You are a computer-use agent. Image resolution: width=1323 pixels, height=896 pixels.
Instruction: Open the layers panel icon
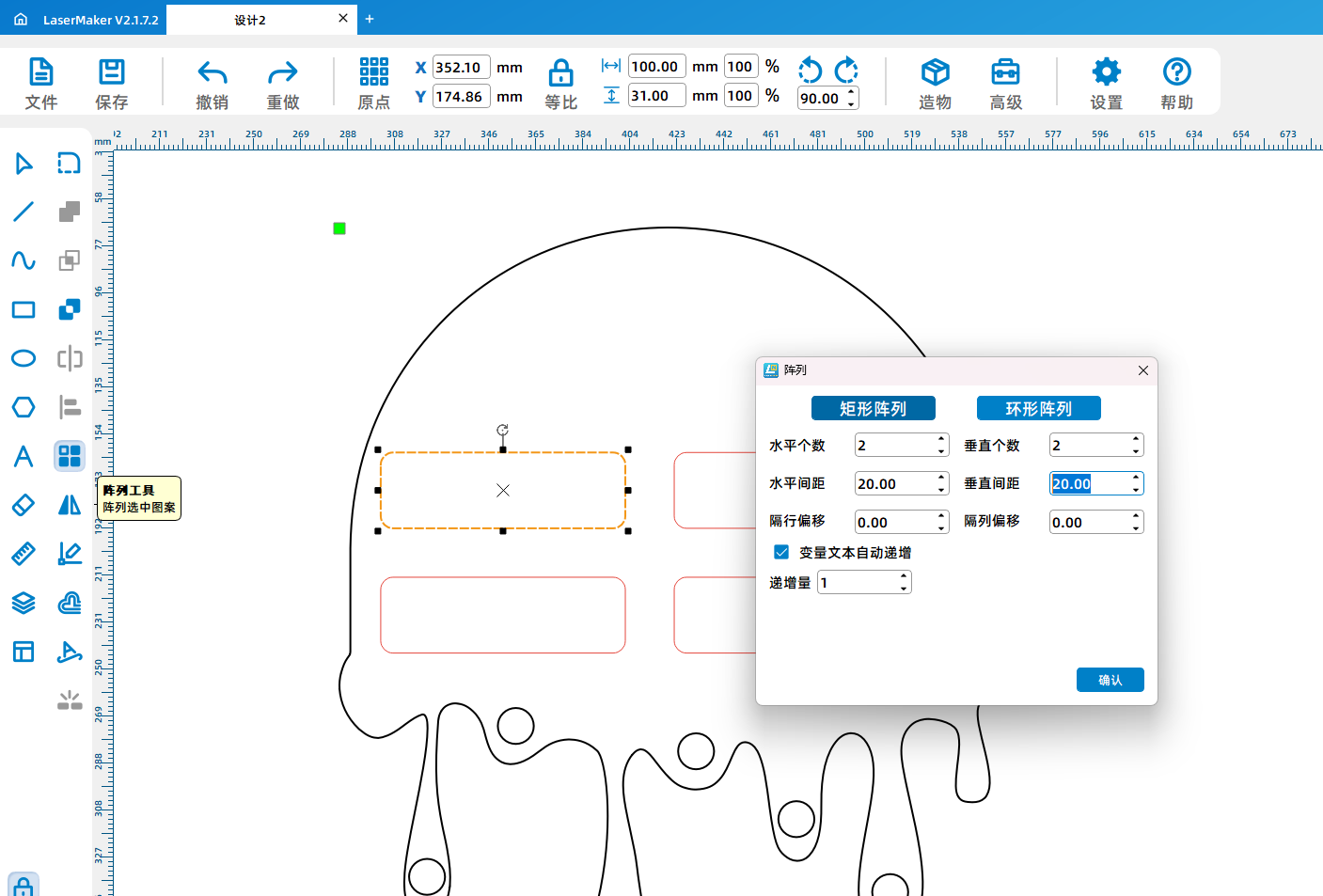point(24,603)
